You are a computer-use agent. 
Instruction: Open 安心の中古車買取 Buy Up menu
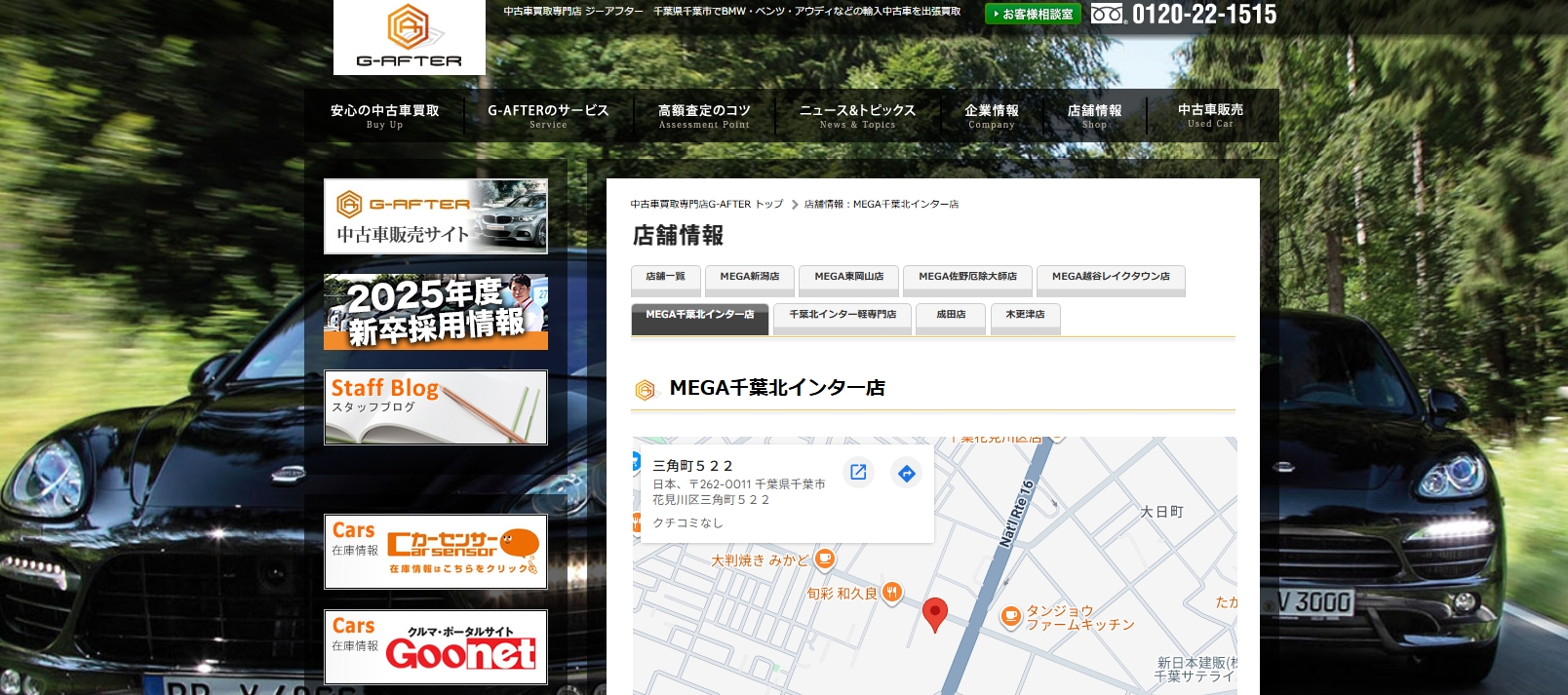(384, 116)
